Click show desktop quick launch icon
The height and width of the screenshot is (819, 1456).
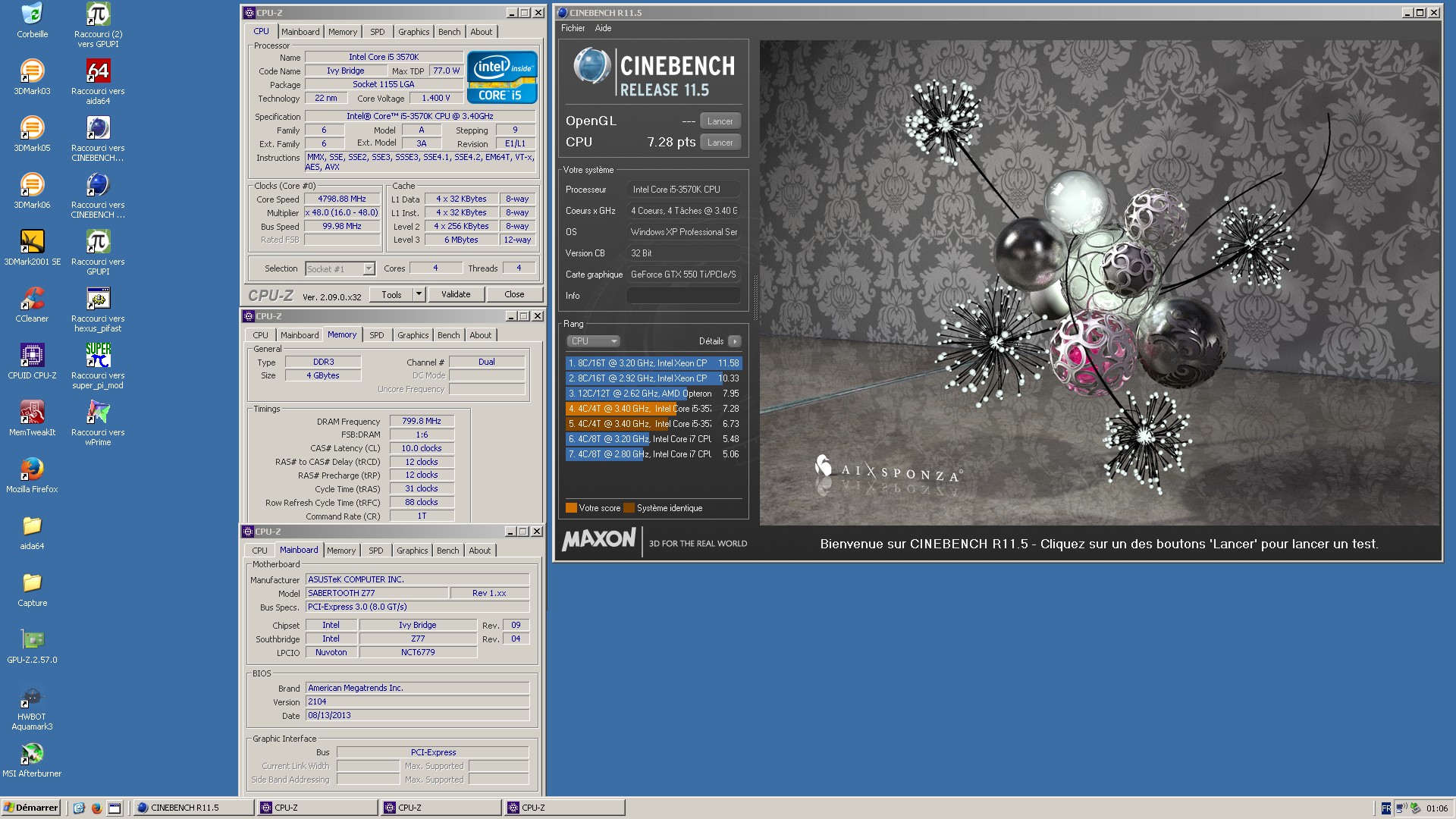pyautogui.click(x=115, y=808)
